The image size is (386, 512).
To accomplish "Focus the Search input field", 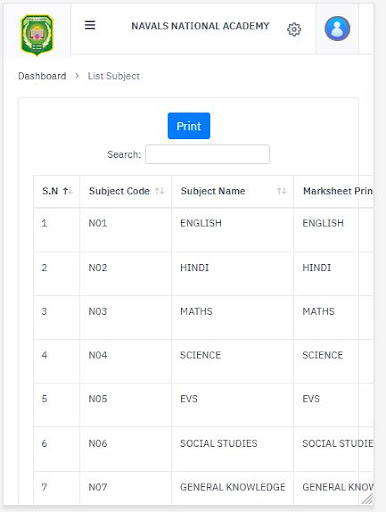I will [x=207, y=154].
